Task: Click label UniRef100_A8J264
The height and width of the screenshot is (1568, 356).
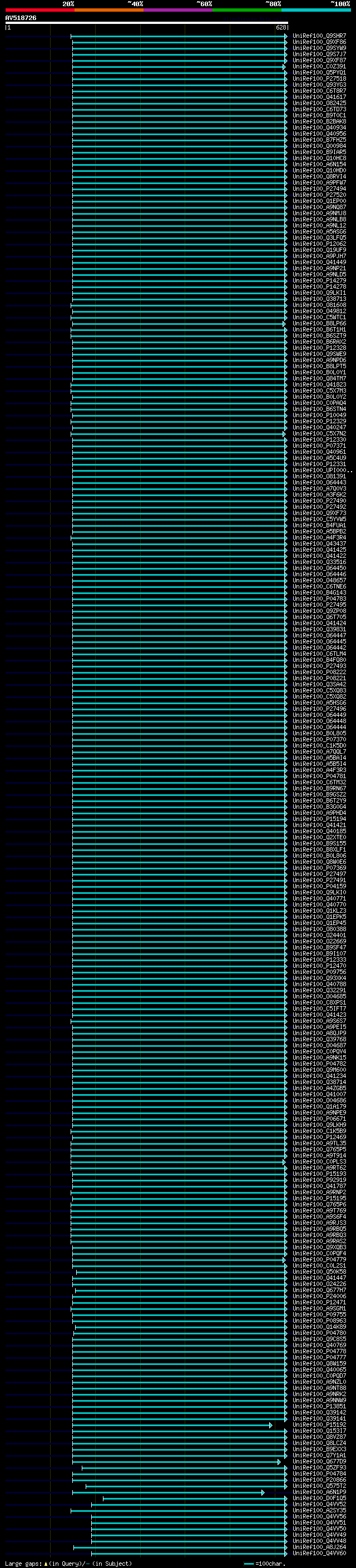Action: pyautogui.click(x=319, y=1547)
